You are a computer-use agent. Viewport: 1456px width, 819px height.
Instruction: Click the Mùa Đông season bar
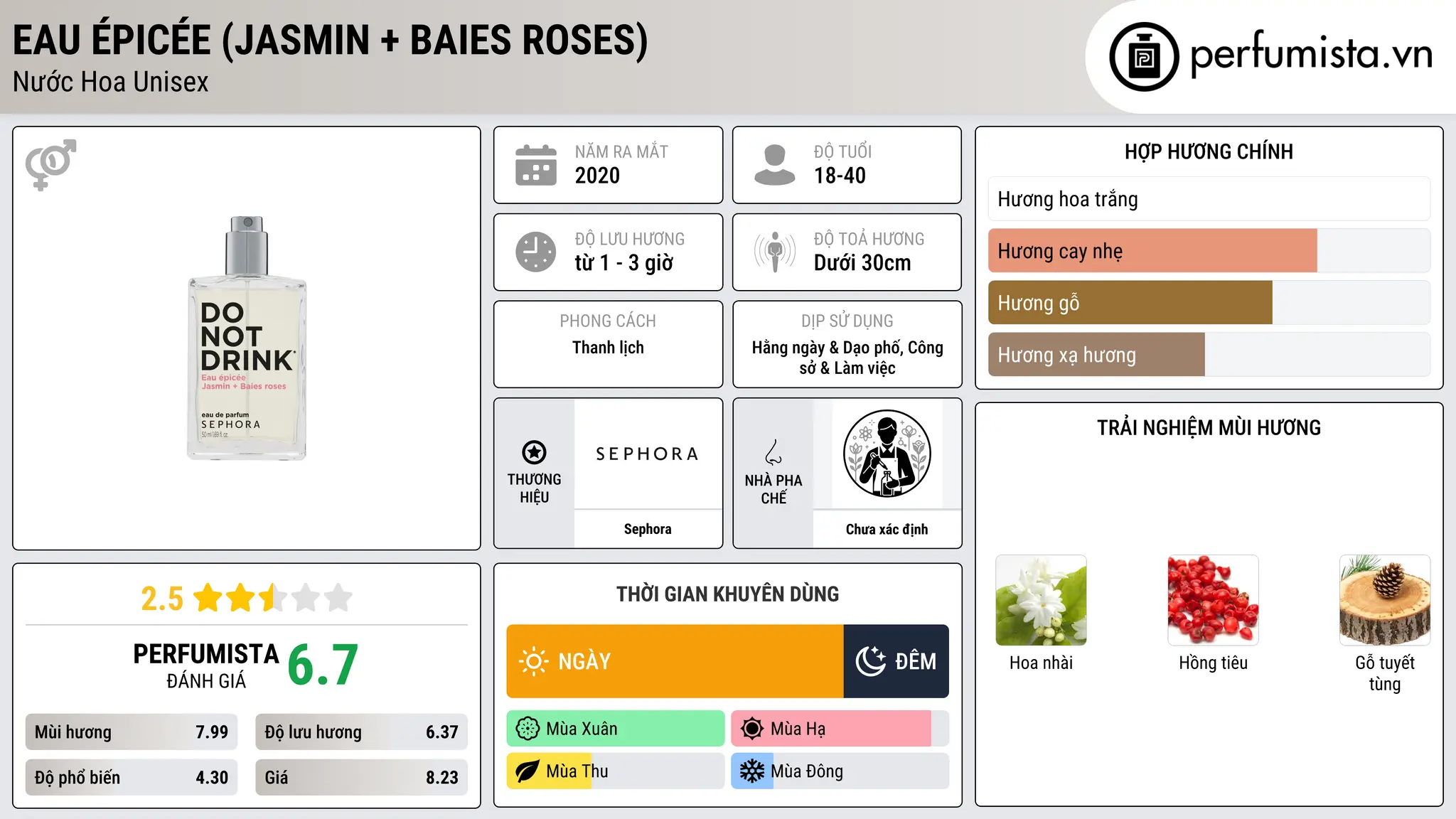click(x=840, y=771)
